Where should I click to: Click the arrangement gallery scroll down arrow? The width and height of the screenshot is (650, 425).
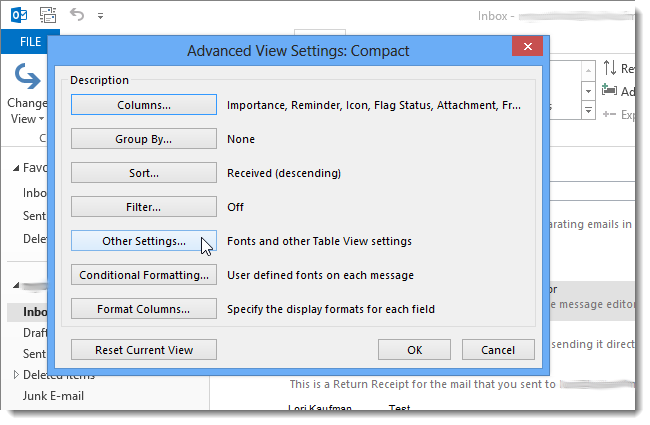pos(588,91)
